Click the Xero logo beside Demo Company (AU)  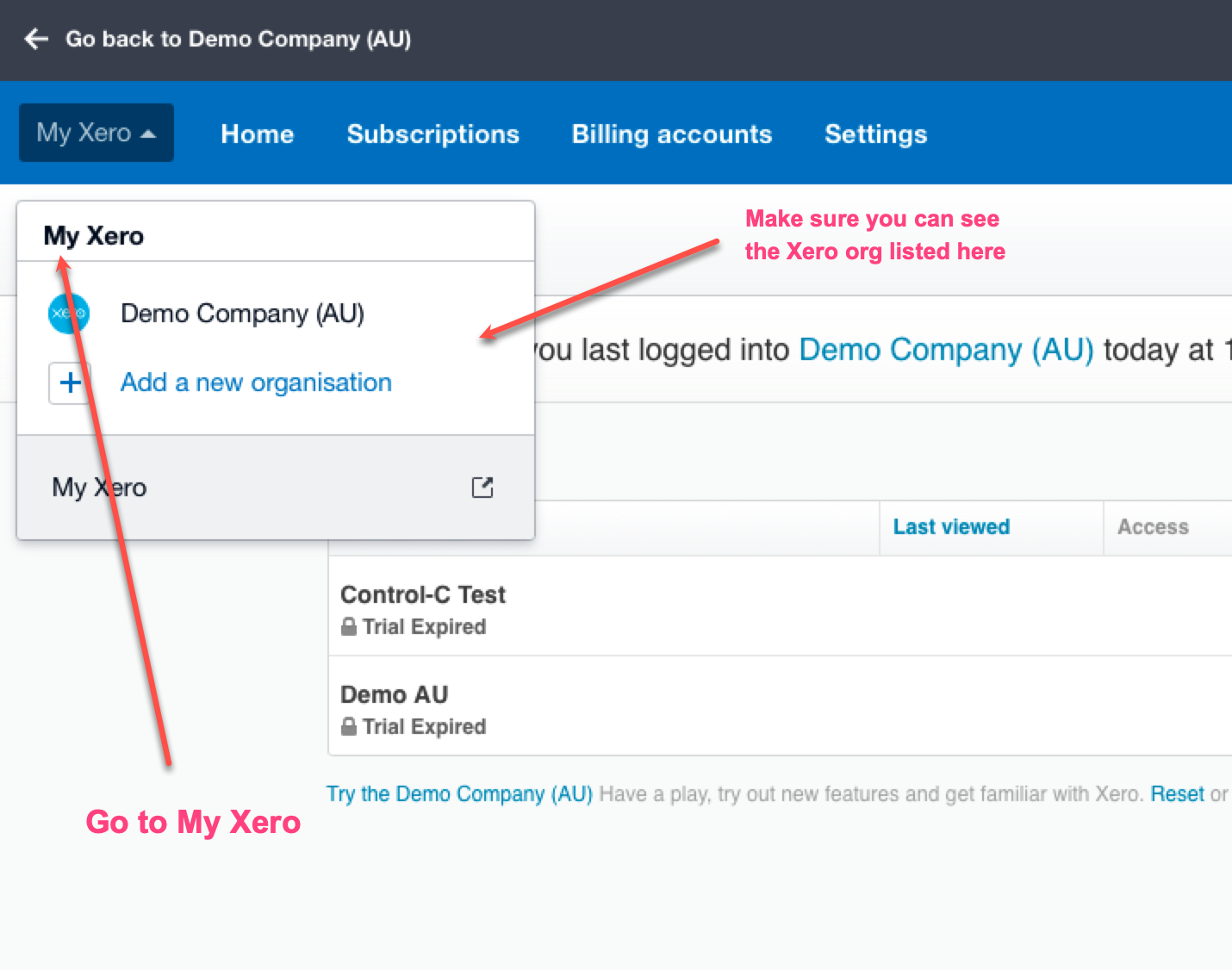coord(69,314)
